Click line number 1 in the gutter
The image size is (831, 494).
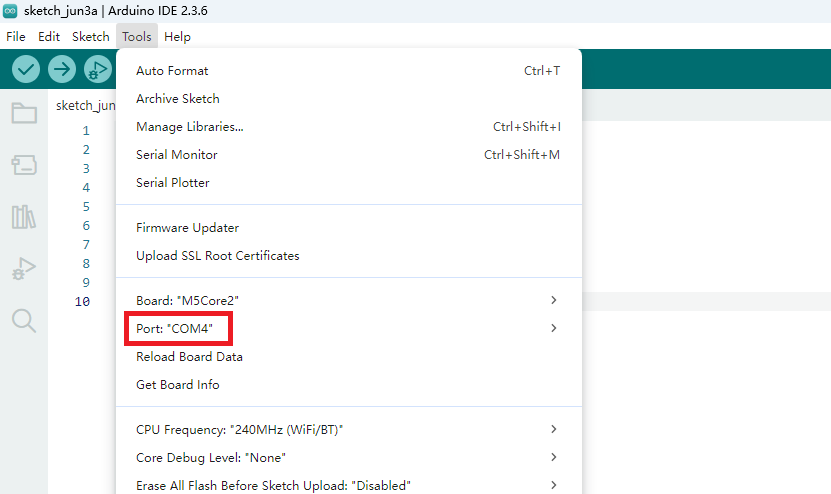coord(86,130)
